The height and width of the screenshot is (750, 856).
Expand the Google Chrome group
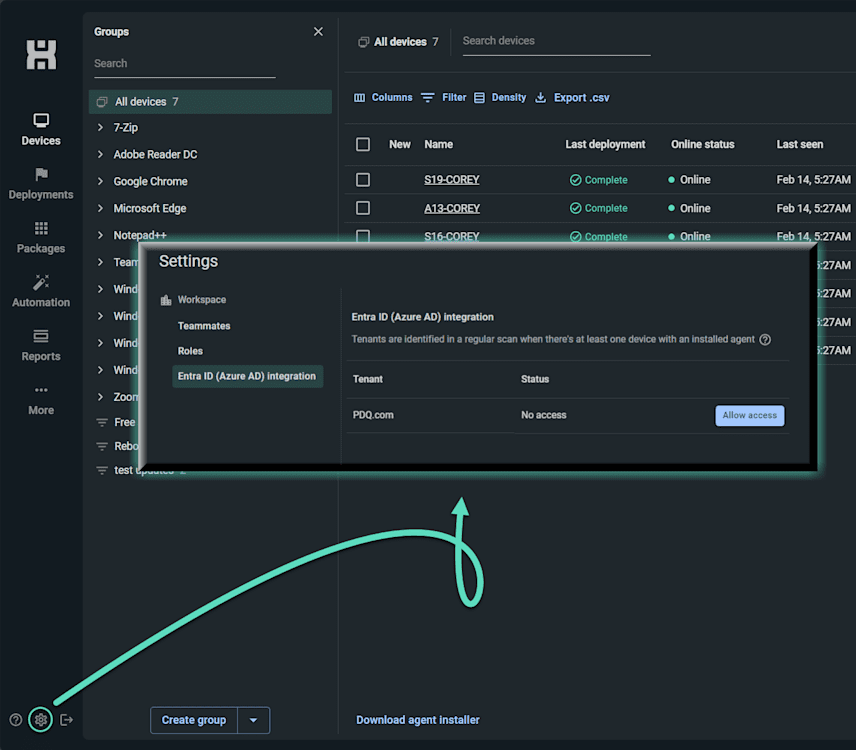point(100,181)
